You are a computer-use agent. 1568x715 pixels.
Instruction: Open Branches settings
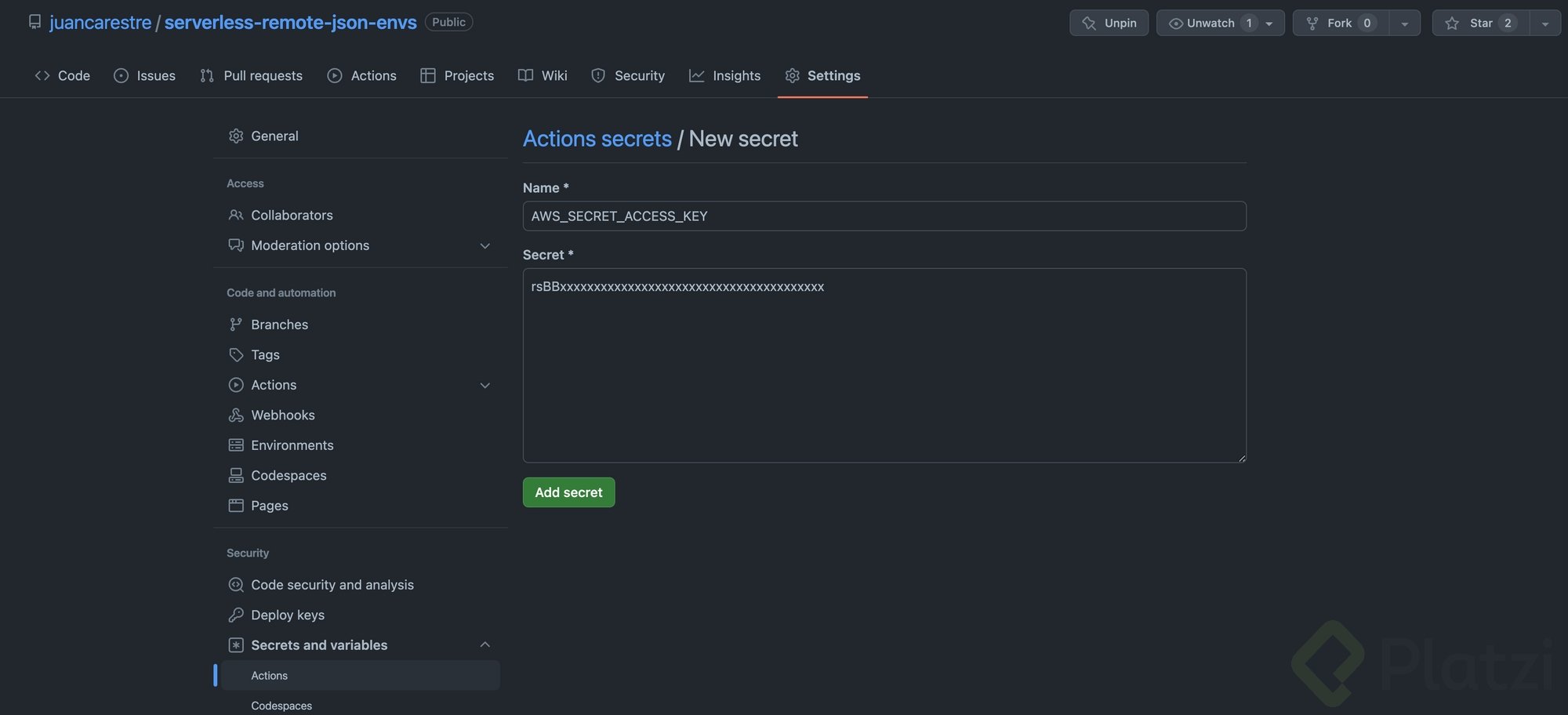(361, 325)
